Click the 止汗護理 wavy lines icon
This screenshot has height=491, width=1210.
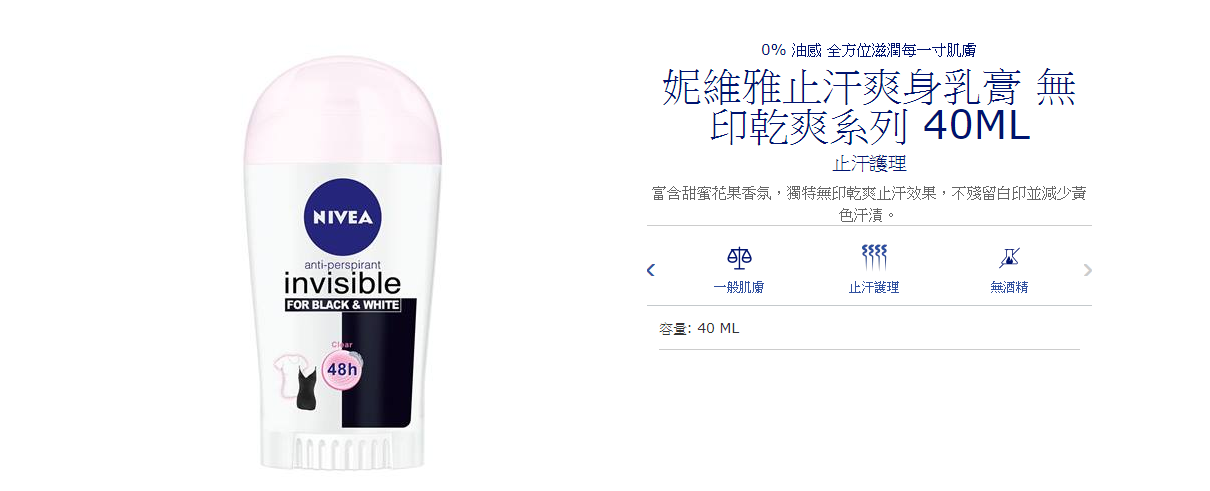[874, 259]
